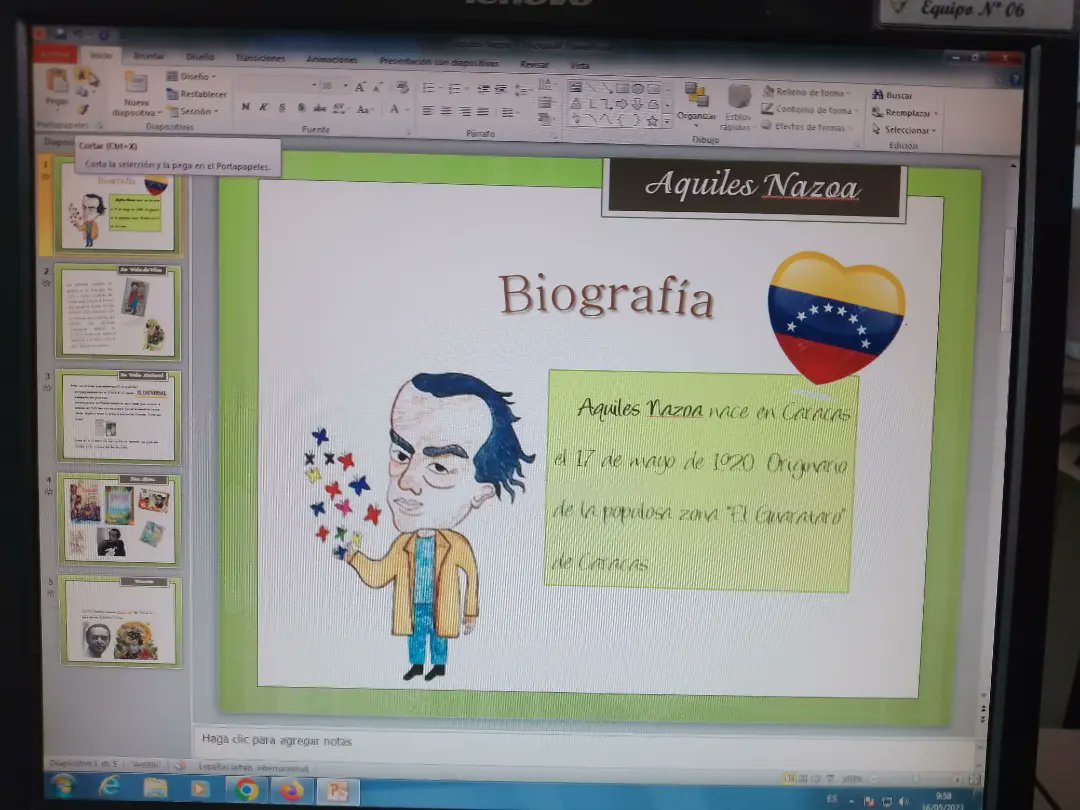The height and width of the screenshot is (810, 1080).
Task: Toggle italic K formatting
Action: point(263,107)
